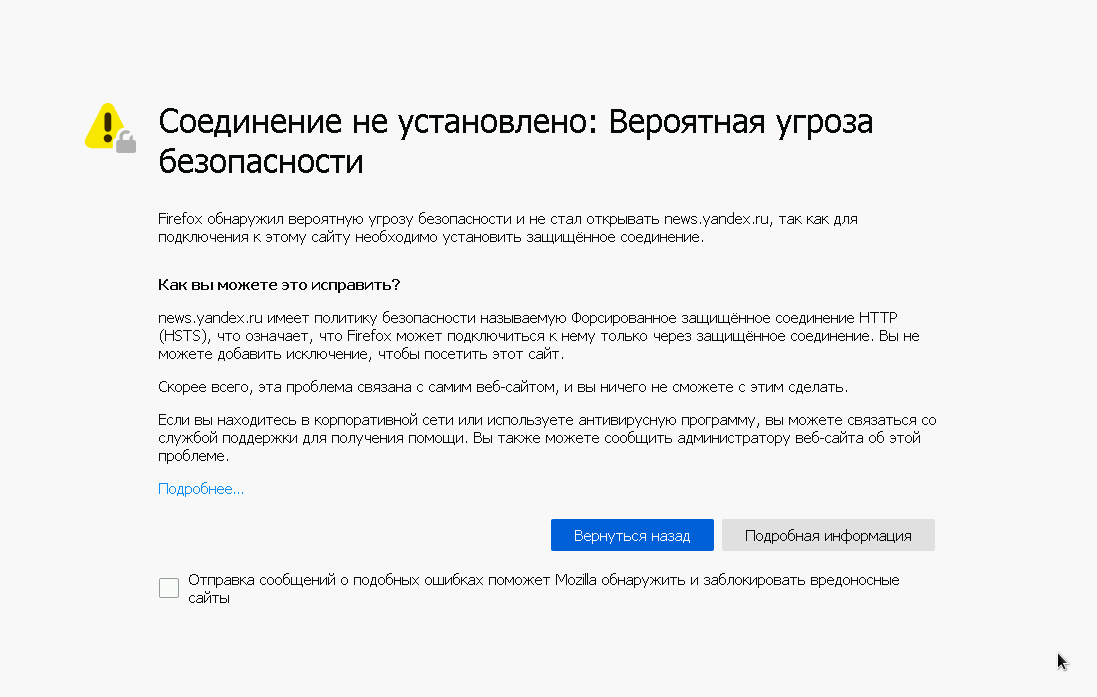Image resolution: width=1097 pixels, height=697 pixels.
Task: Click the word "Firefox" opening the first paragraph
Action: pos(181,218)
